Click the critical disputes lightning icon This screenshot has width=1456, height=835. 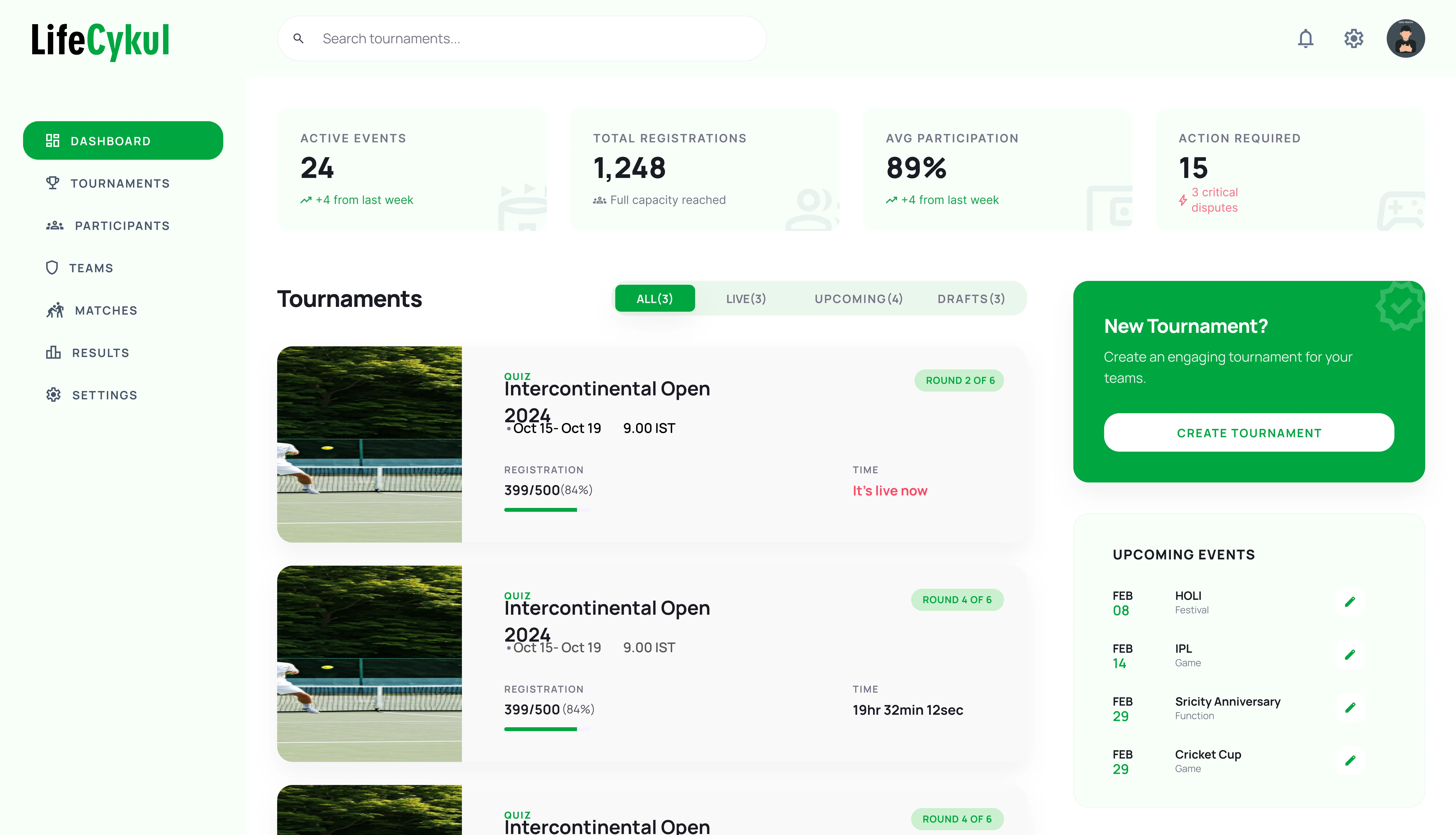tap(1183, 200)
